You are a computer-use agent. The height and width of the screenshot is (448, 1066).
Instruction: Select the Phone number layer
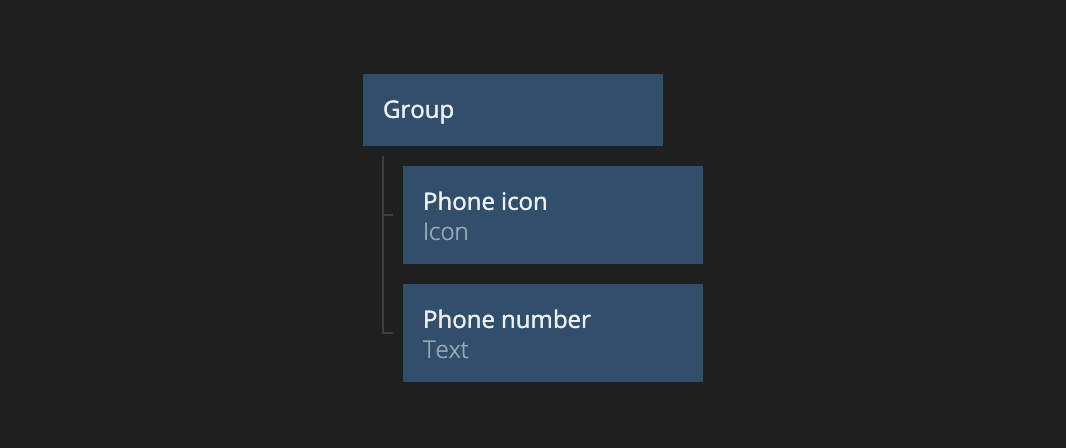pos(552,333)
